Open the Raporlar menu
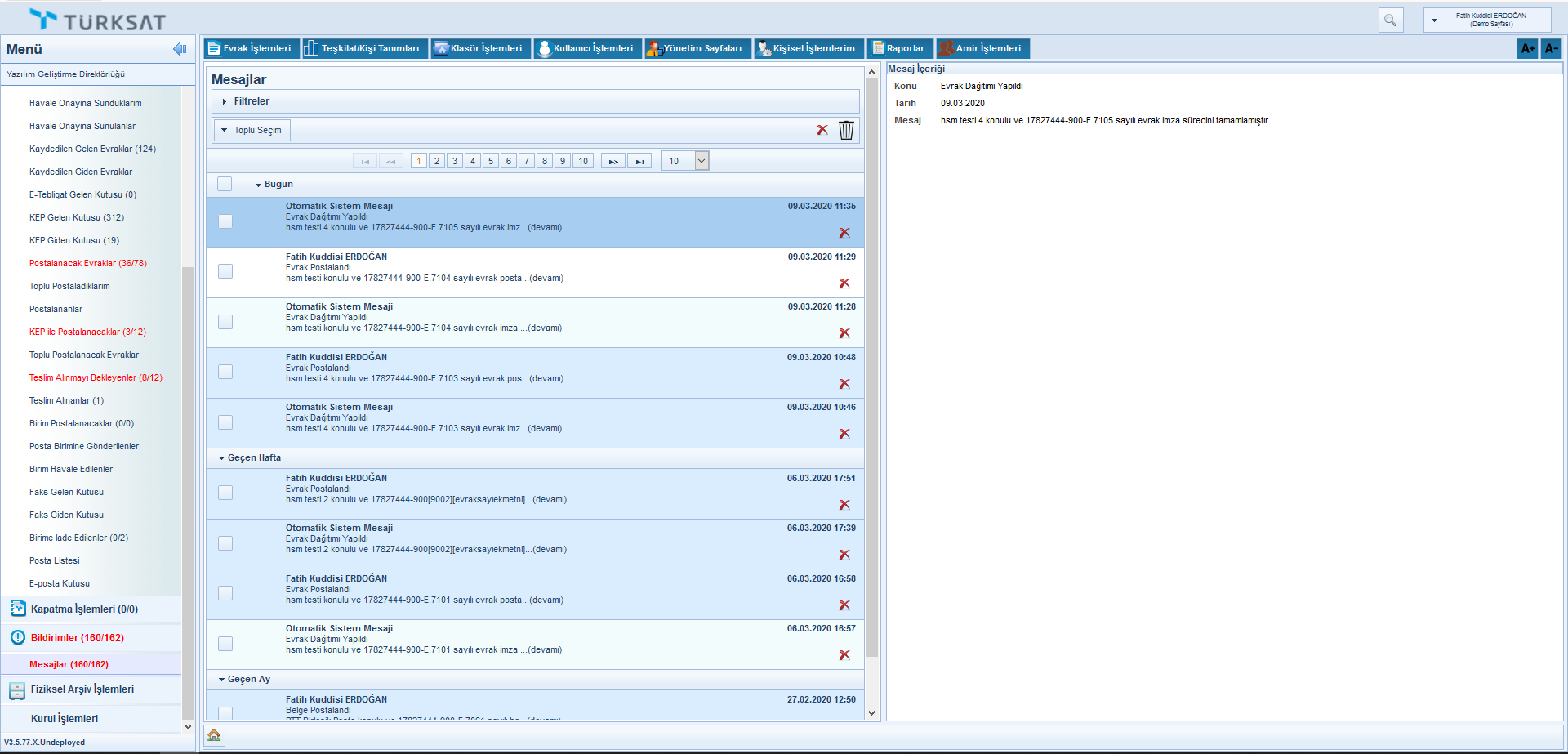Screen dimensions: 1568x754 899,49
